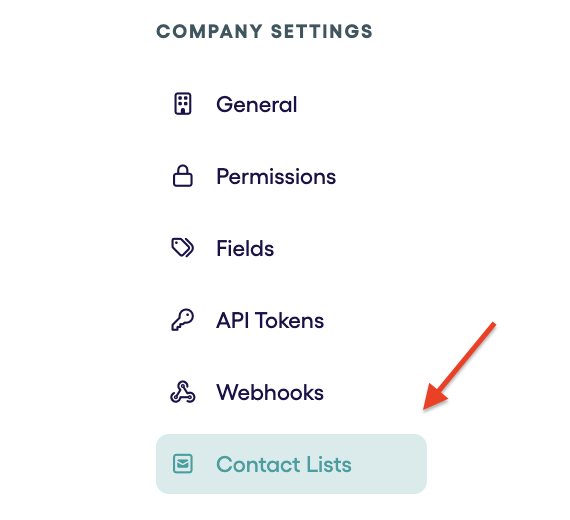Open the Fields settings section
This screenshot has width=570, height=520.
pyautogui.click(x=245, y=249)
